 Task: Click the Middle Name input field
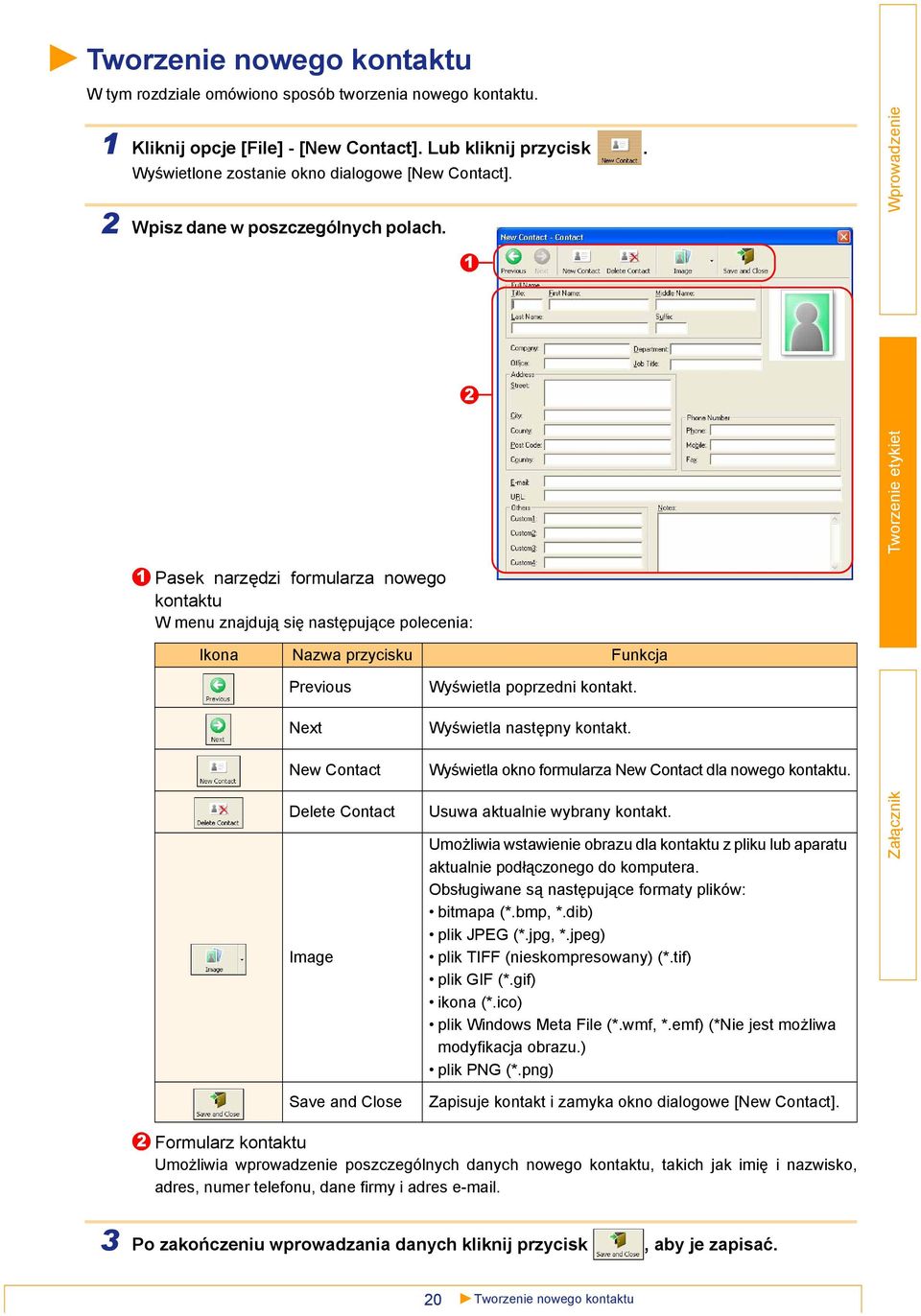click(705, 304)
